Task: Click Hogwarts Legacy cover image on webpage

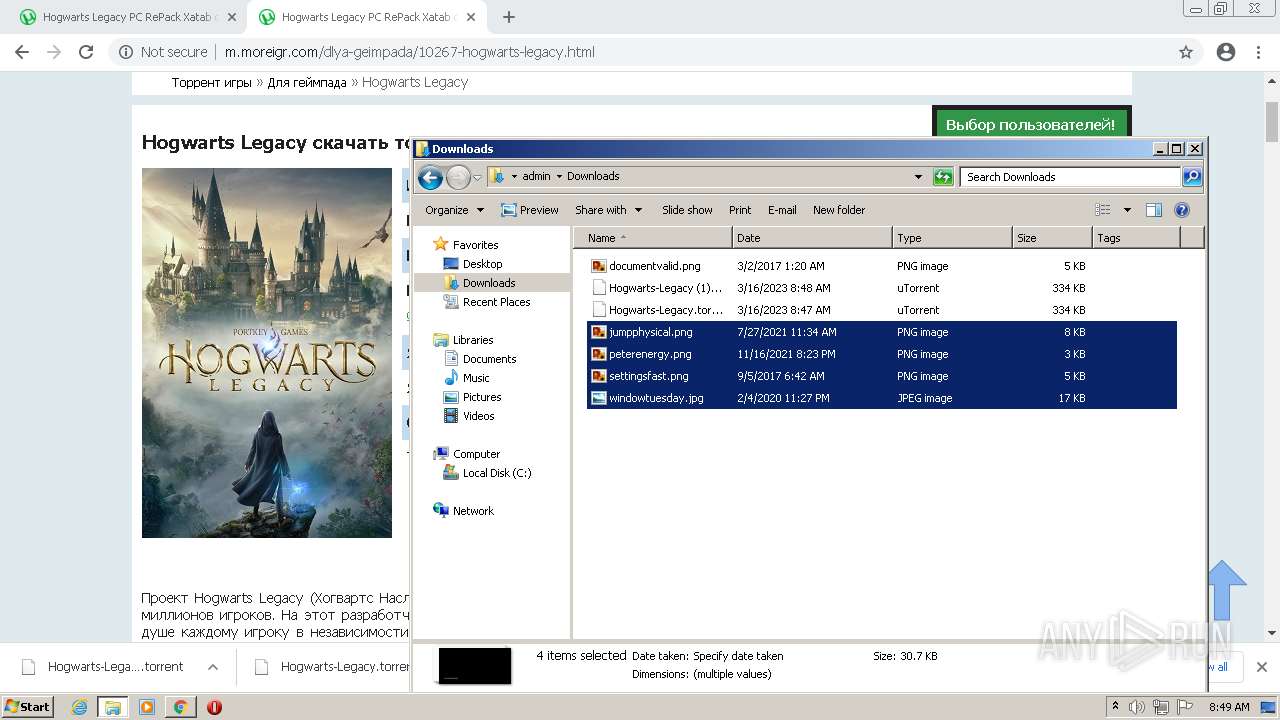Action: tap(267, 353)
